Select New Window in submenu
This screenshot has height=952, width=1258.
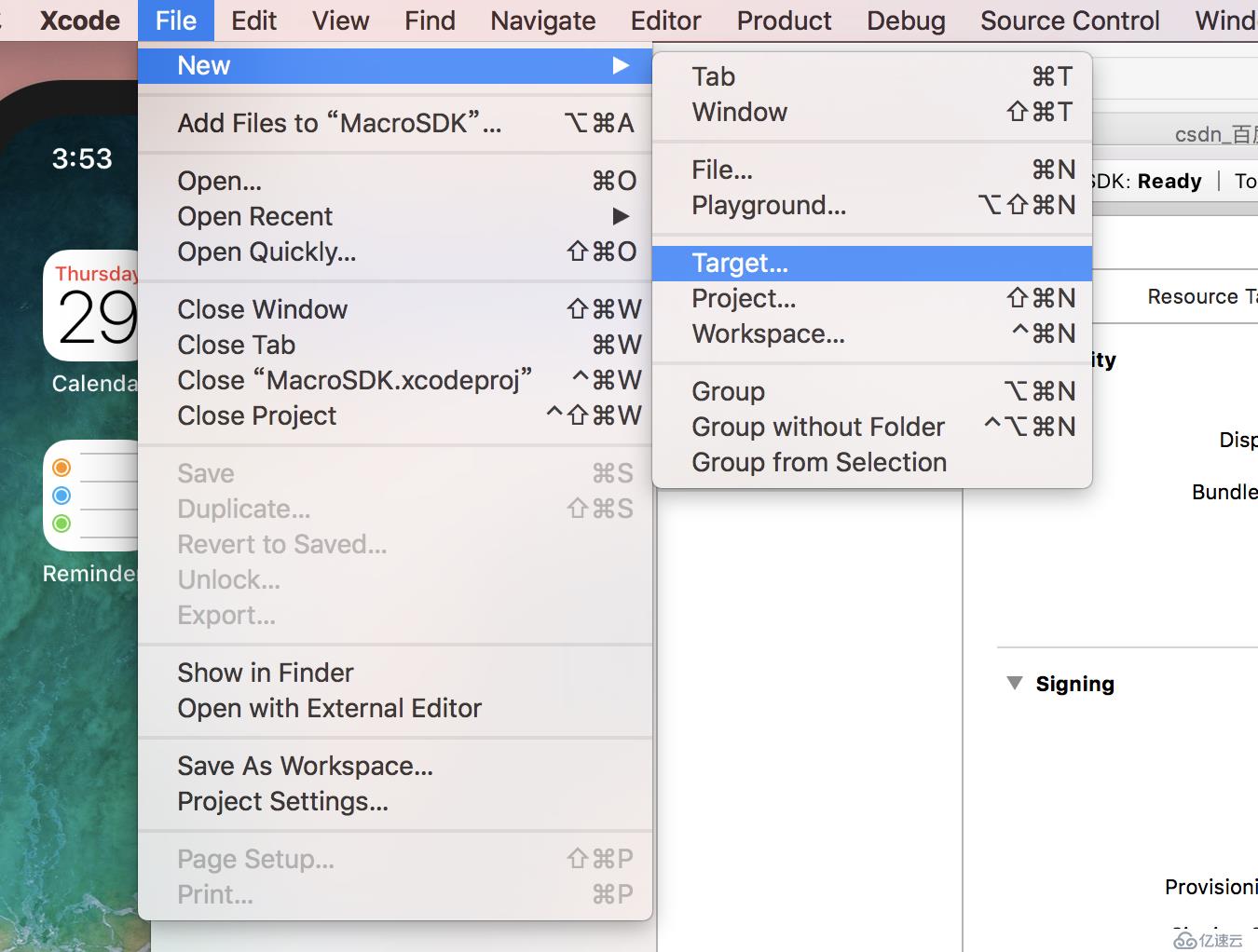pyautogui.click(x=872, y=112)
